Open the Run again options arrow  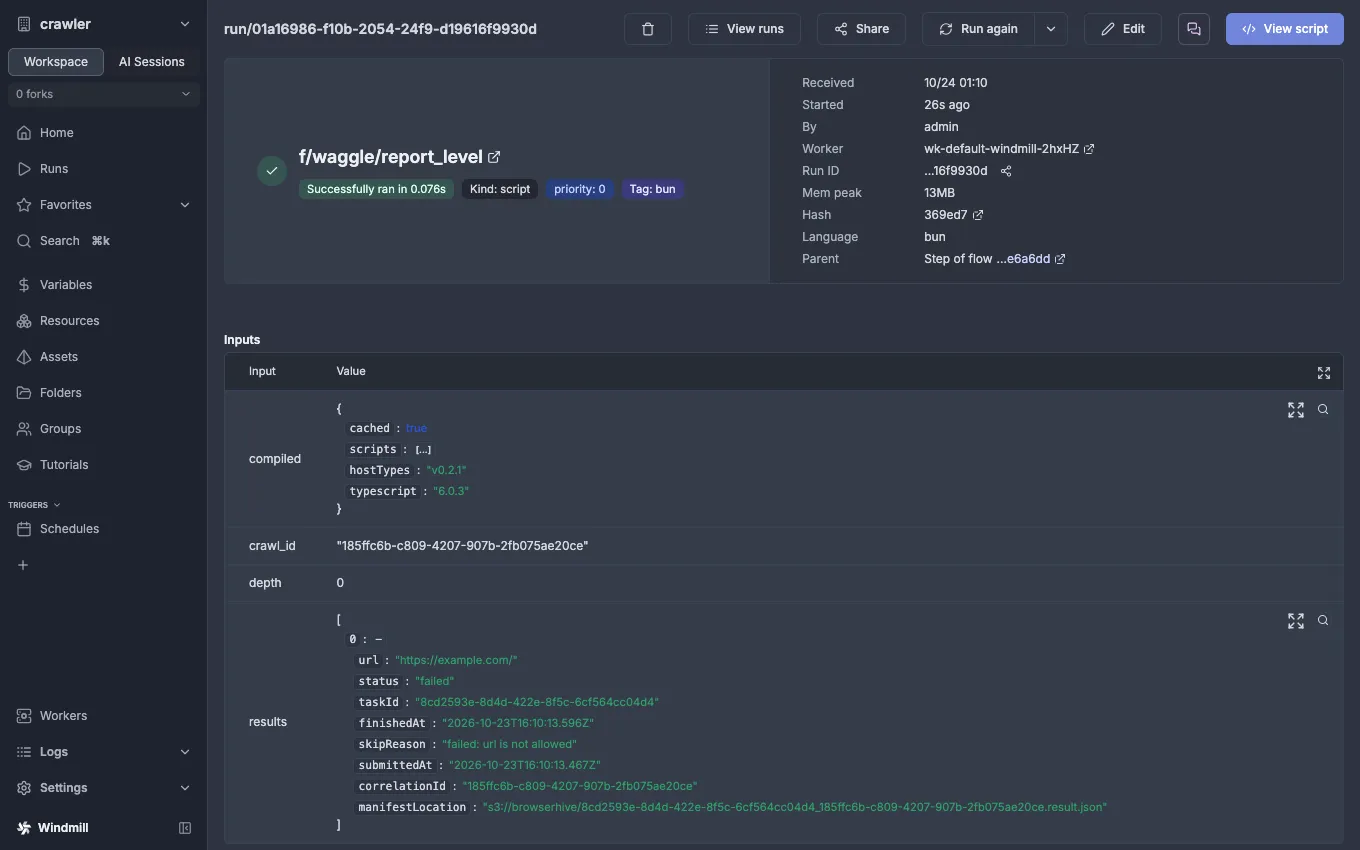[x=1051, y=29]
